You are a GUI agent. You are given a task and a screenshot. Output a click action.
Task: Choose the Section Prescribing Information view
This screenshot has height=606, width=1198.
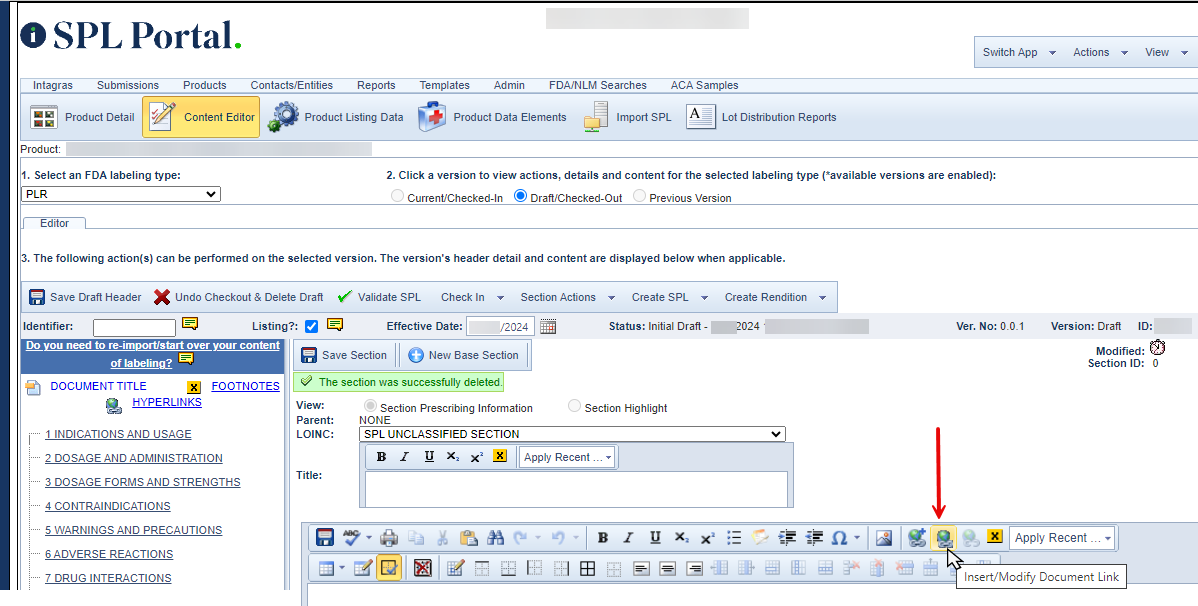(x=371, y=407)
